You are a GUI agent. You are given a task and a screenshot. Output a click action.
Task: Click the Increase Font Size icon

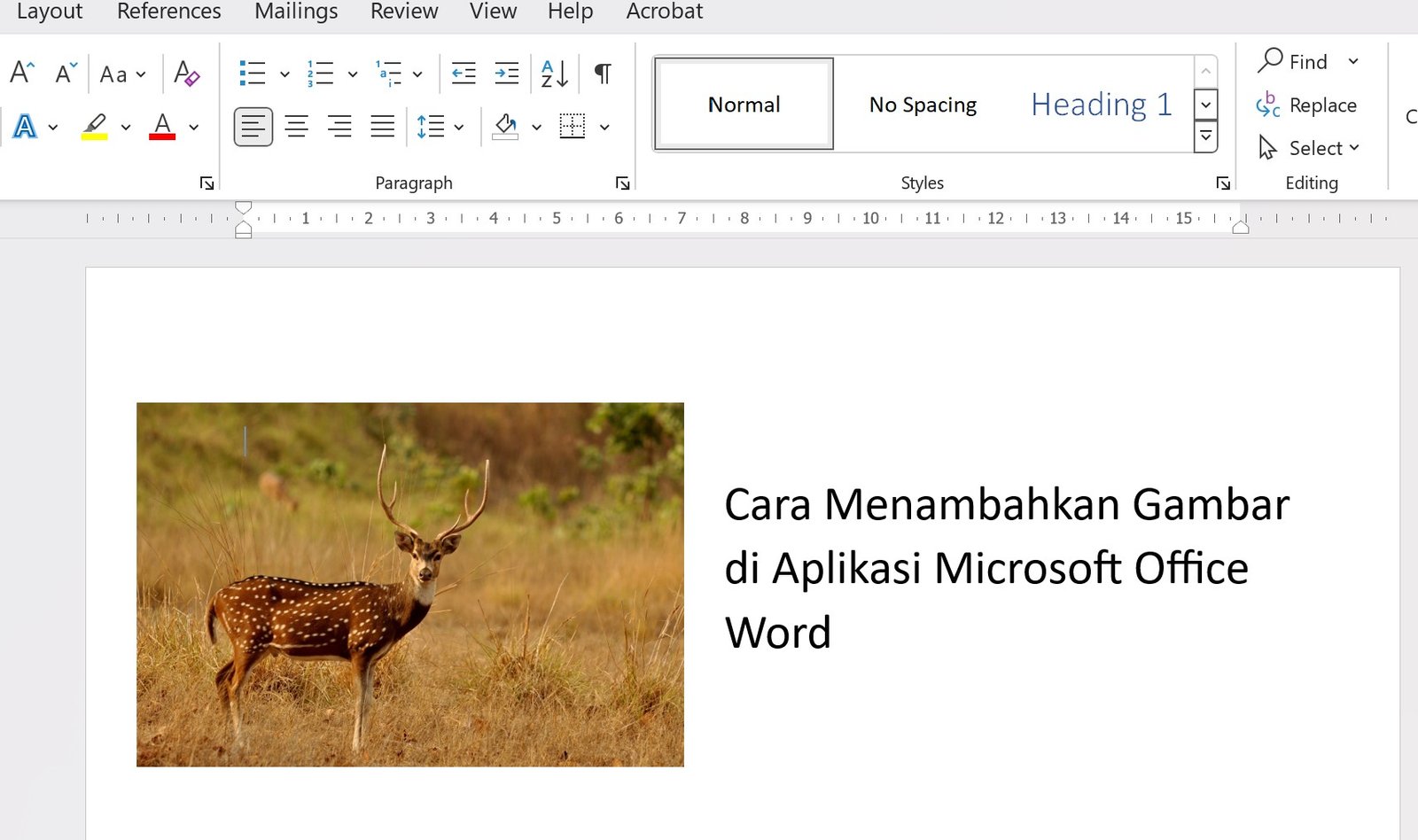22,73
